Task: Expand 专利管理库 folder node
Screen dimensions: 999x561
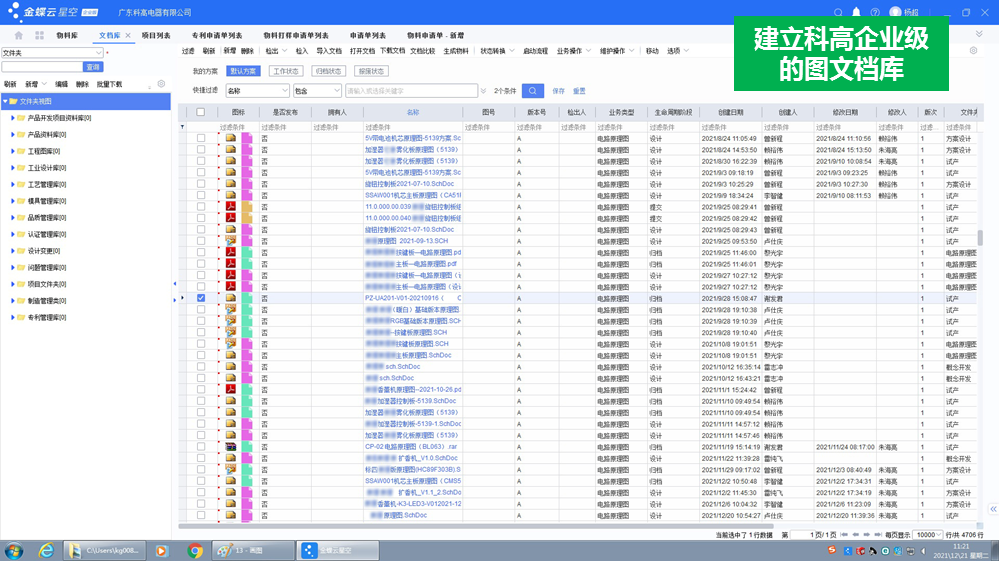Action: coord(13,317)
